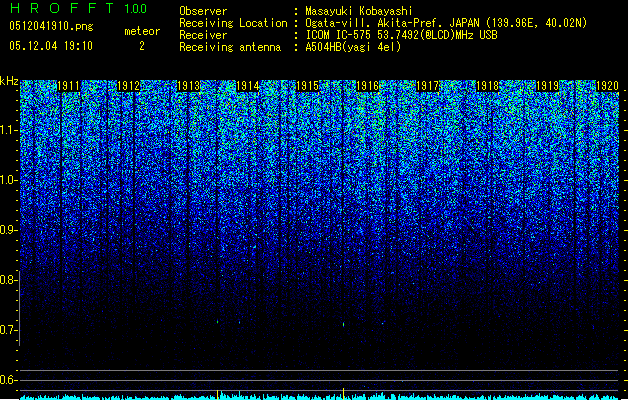
Task: Click the 0.9 kHz axis tick label
Action: (x=8, y=230)
